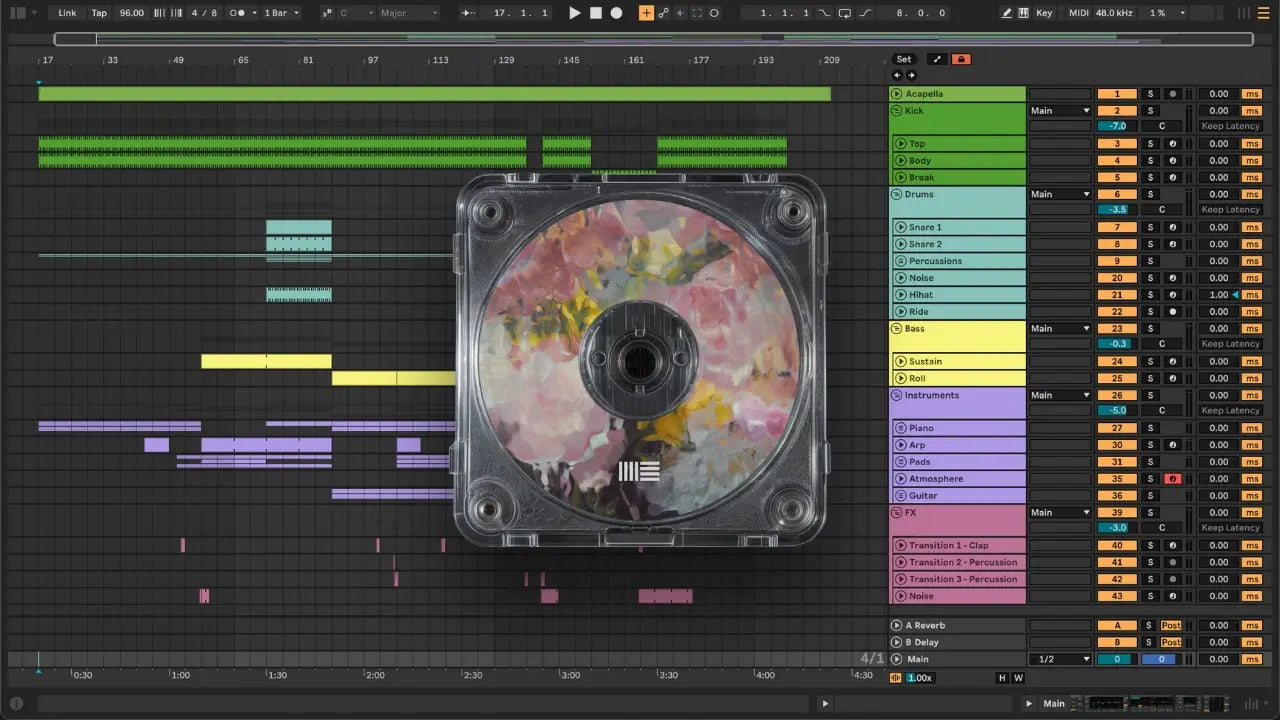Enable the Draw Mode pencil icon
Image resolution: width=1280 pixels, height=720 pixels.
(1006, 13)
